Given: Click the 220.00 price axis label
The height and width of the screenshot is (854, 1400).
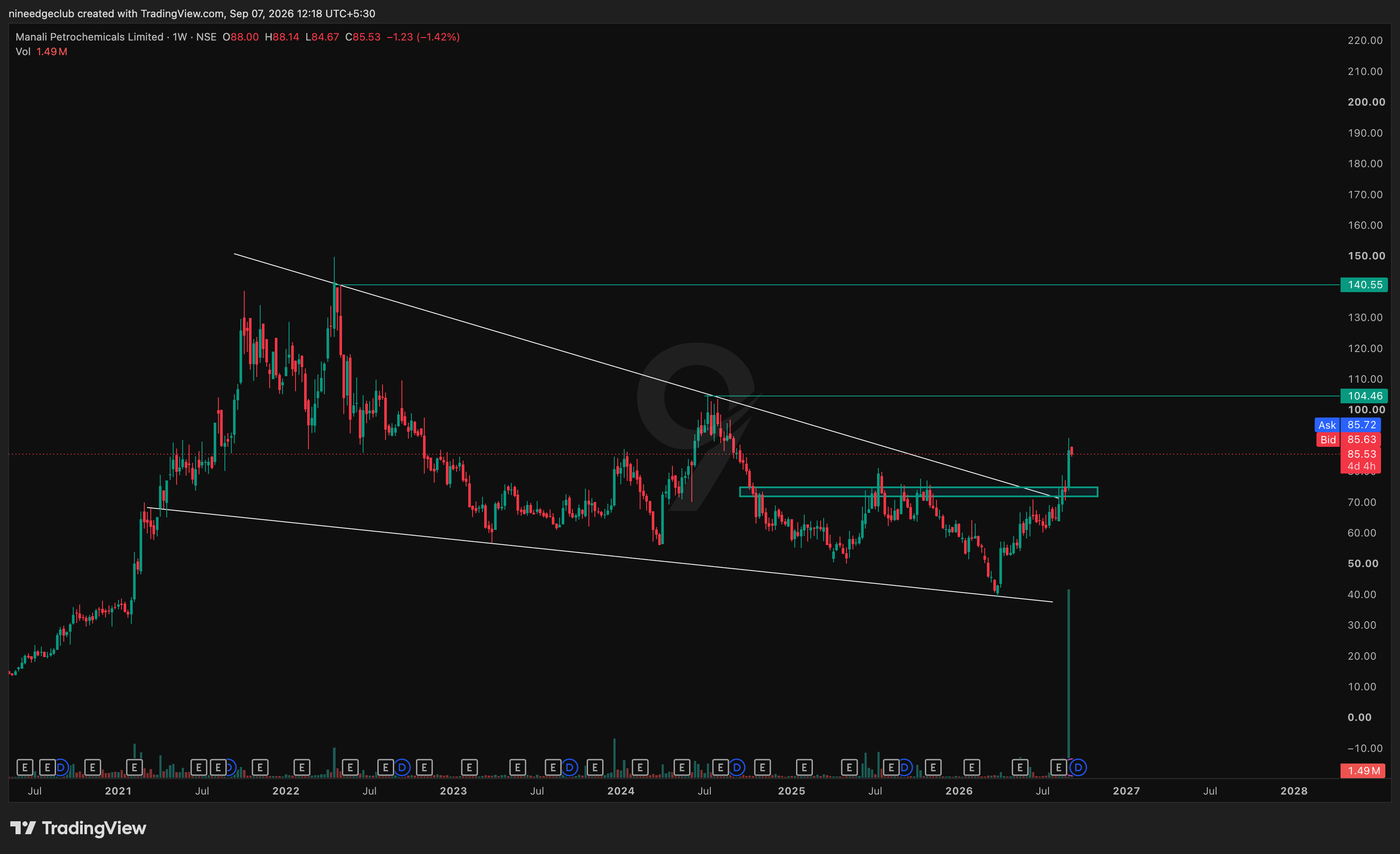Looking at the screenshot, I should tap(1365, 41).
